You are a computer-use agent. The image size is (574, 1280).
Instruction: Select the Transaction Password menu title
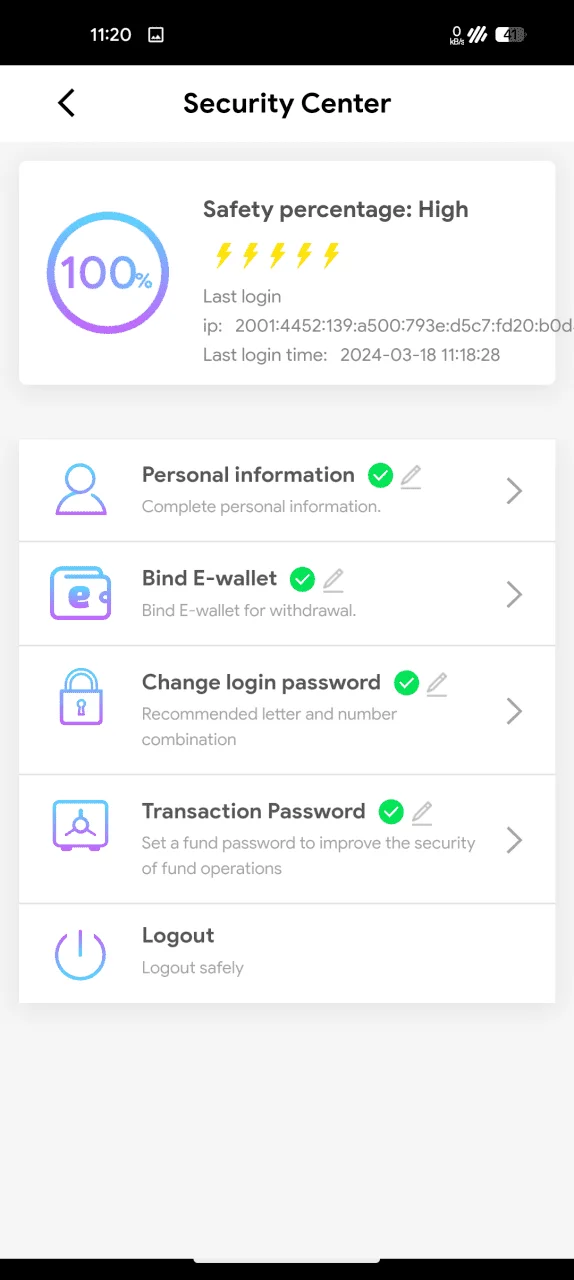254,811
